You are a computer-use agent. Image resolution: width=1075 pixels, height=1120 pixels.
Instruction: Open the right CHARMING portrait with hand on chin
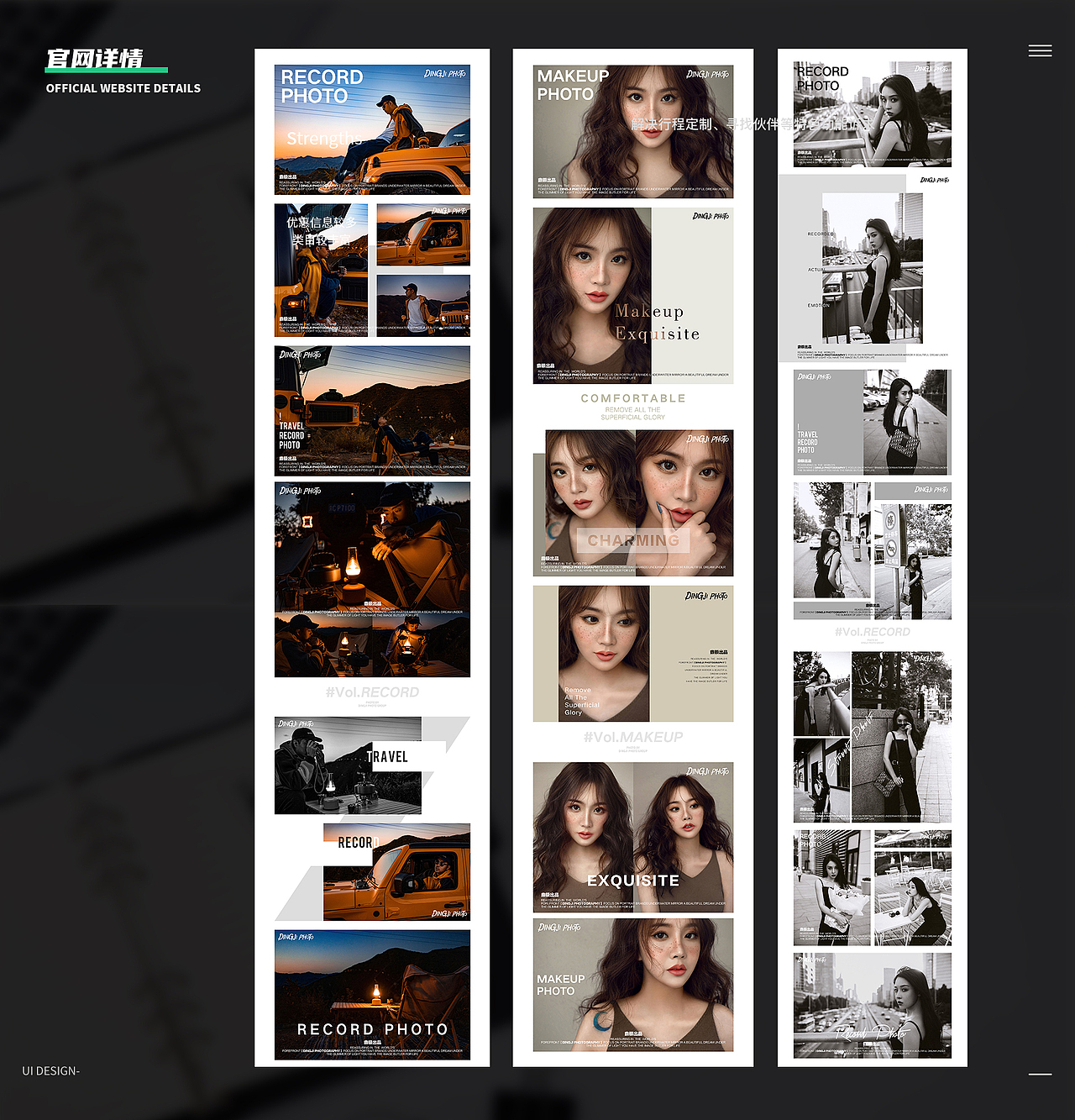tap(684, 503)
